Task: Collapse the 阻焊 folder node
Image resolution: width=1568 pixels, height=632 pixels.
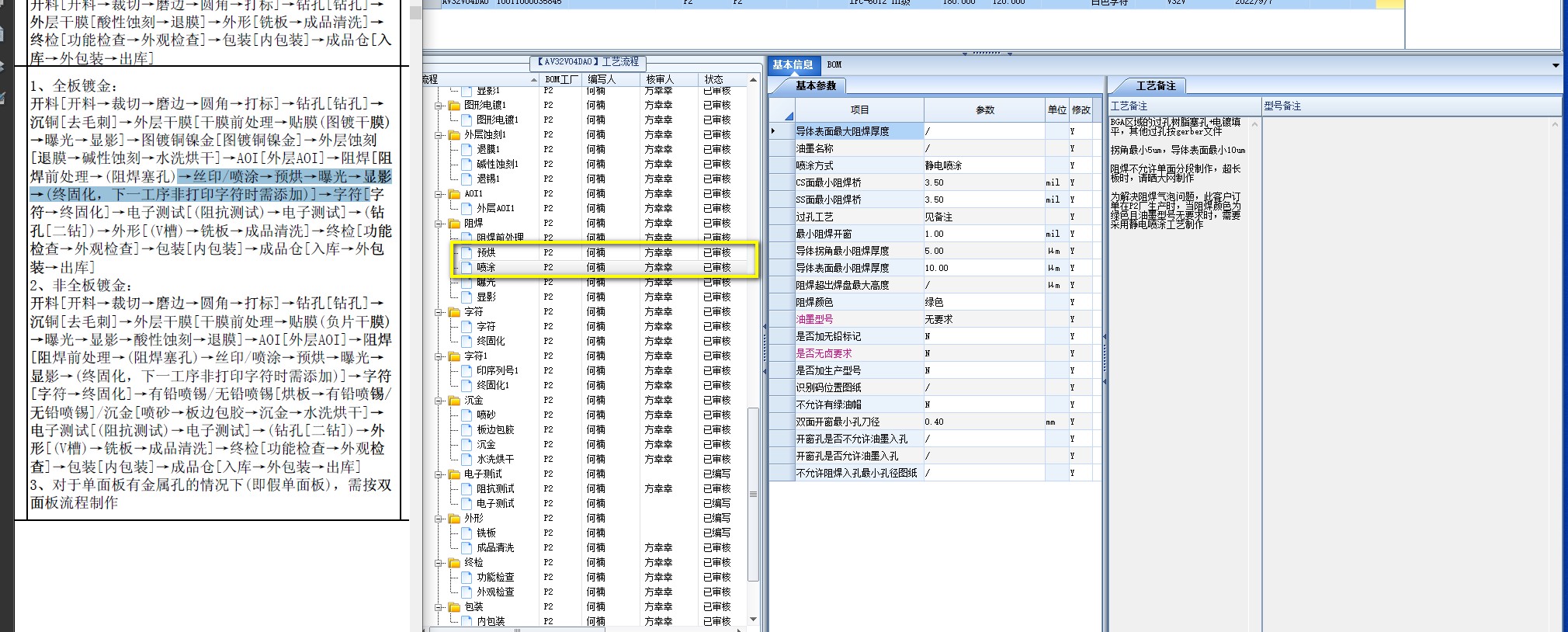Action: [439, 224]
